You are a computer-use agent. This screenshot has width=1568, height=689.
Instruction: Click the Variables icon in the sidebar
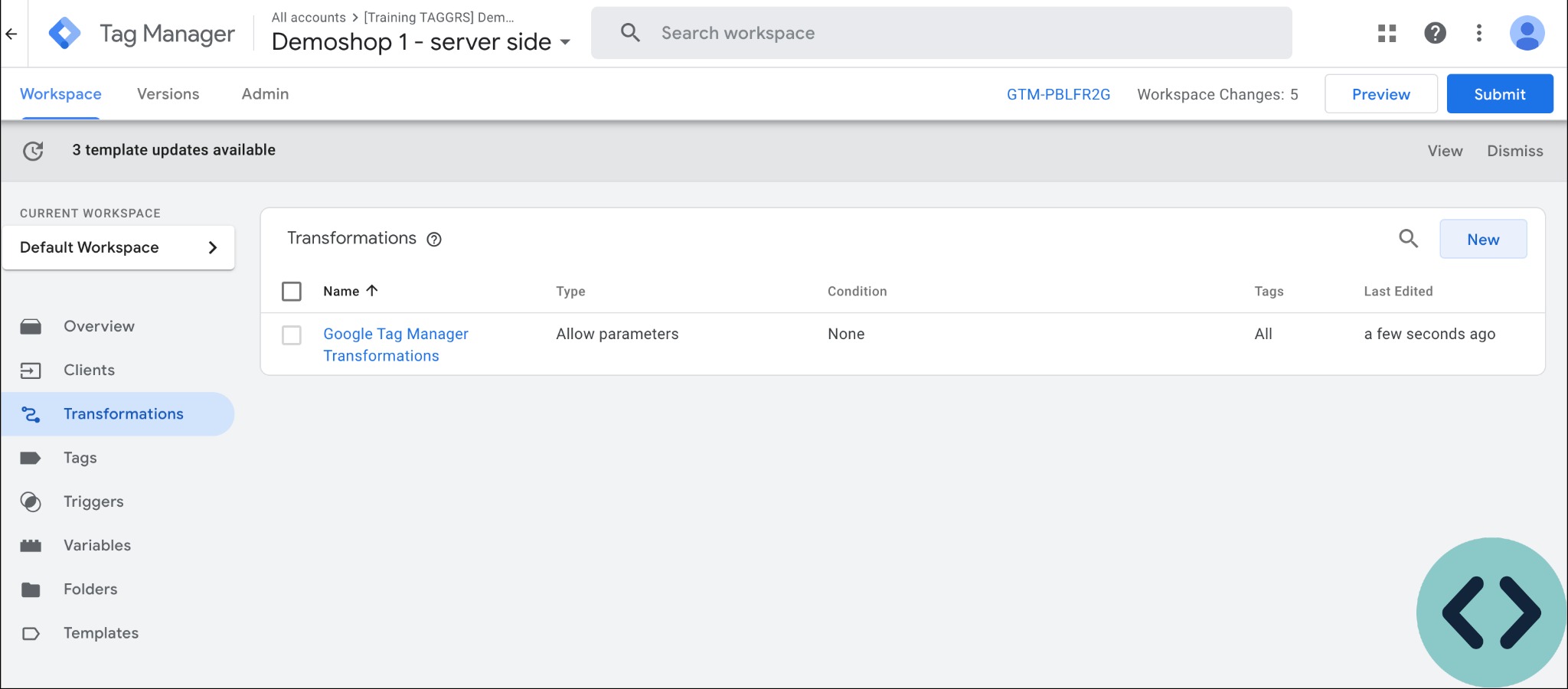(31, 546)
